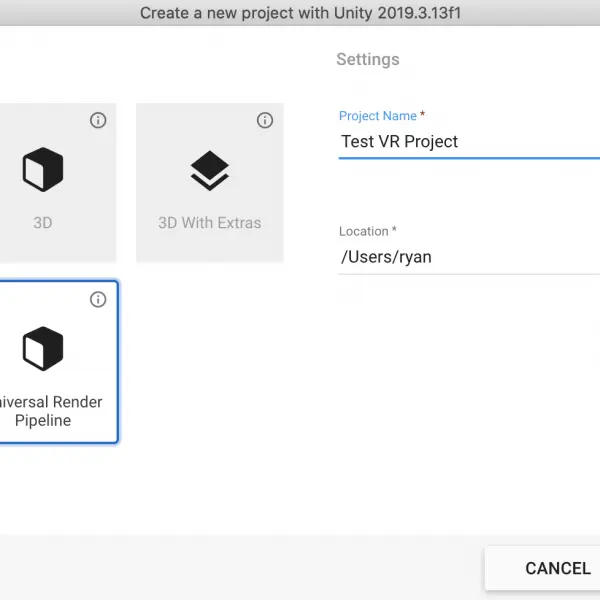Click the "Location" field label
The width and height of the screenshot is (600, 600).
(364, 231)
